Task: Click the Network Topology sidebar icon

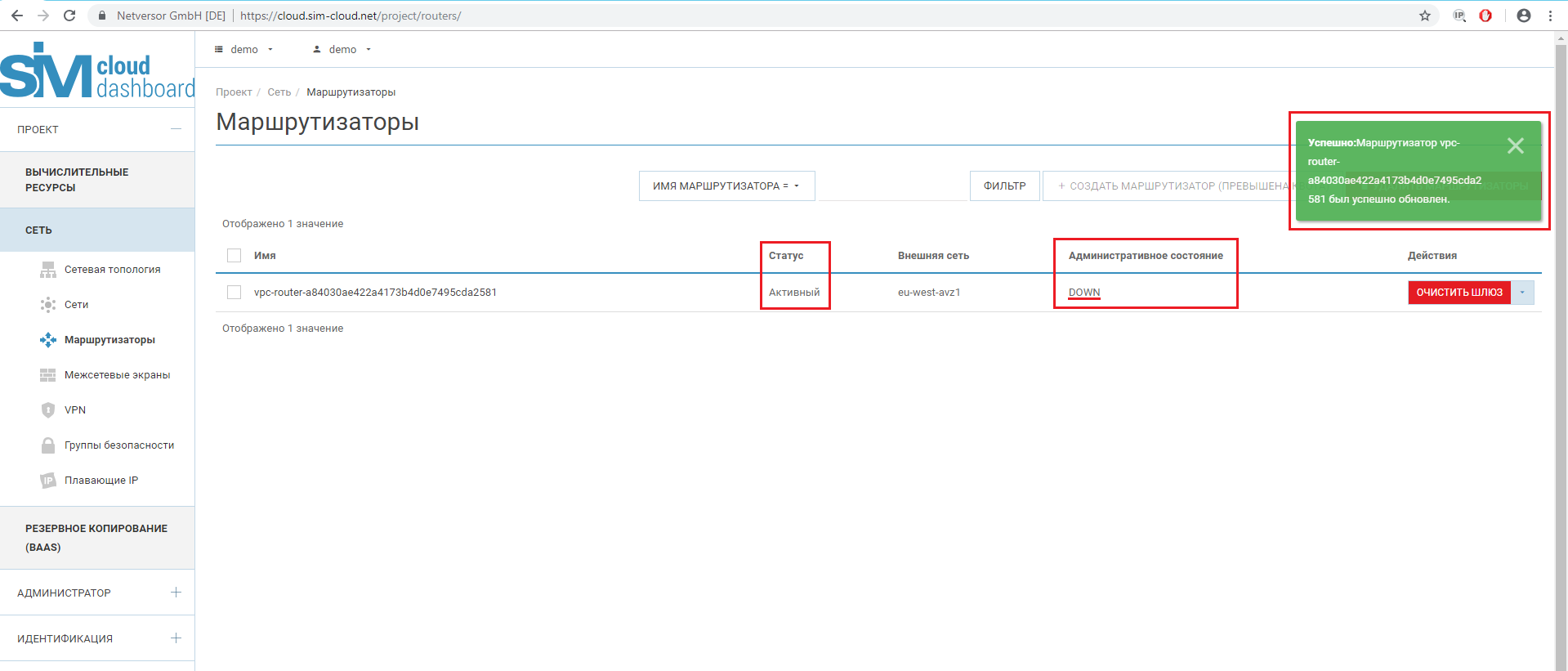Action: pyautogui.click(x=48, y=270)
